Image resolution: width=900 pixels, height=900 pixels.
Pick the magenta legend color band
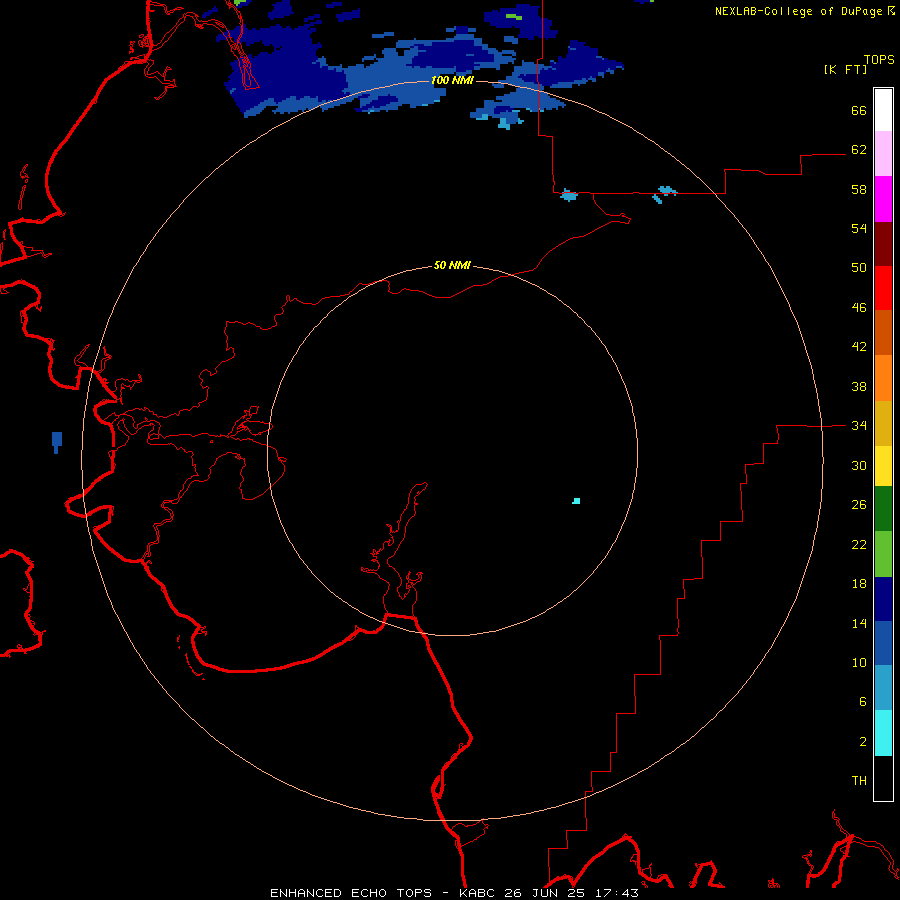point(883,199)
